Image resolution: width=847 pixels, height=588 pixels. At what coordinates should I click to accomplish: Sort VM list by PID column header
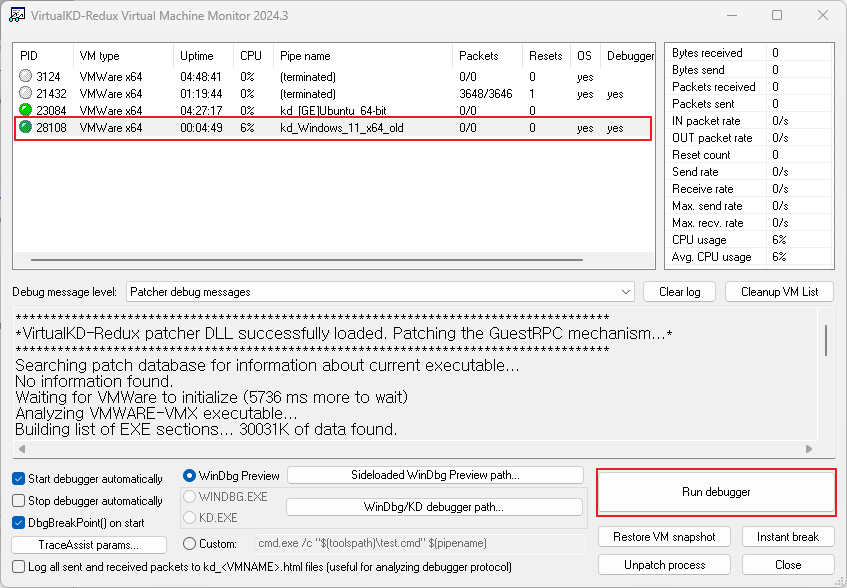43,56
